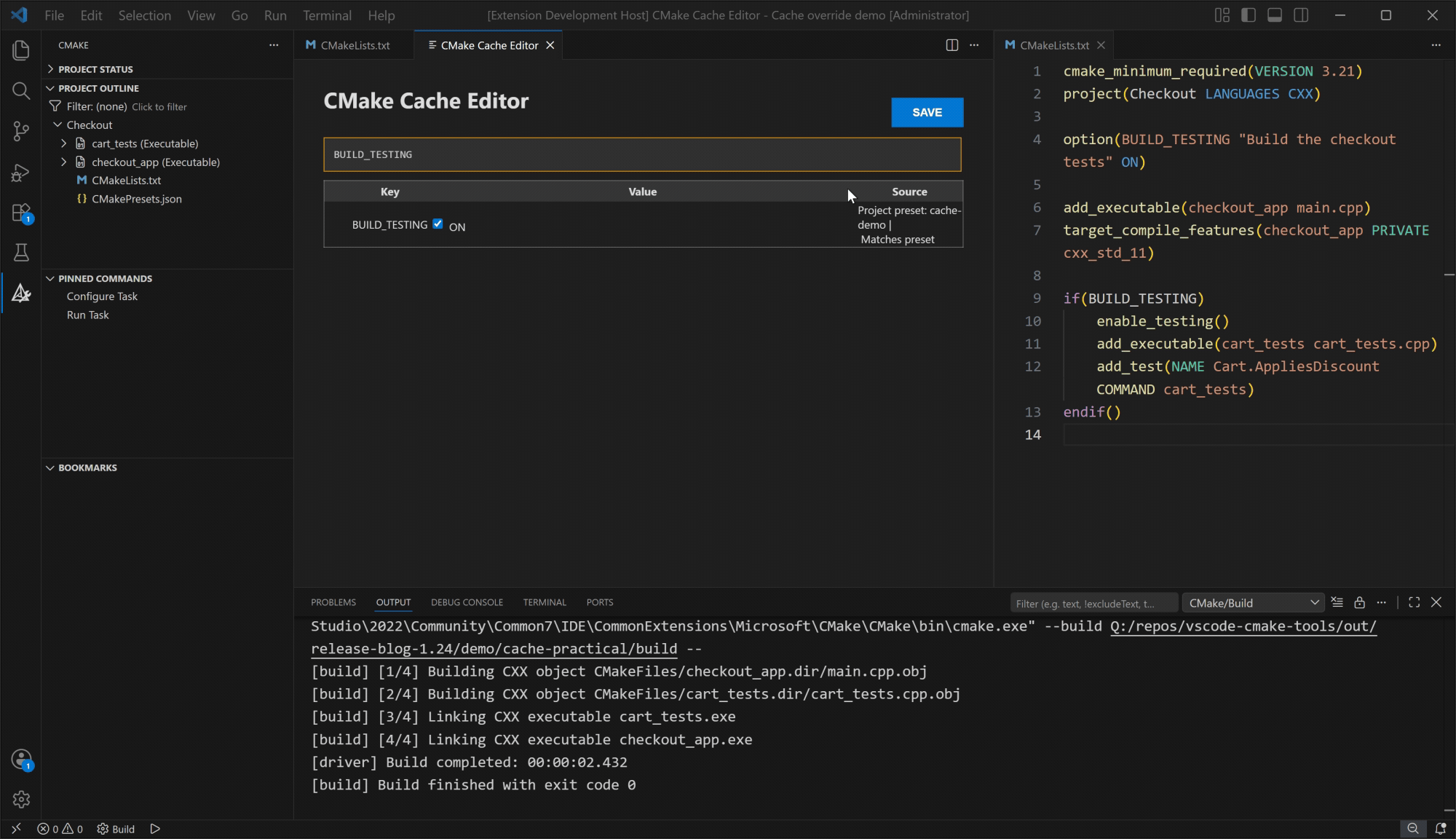Launch target with status bar play icon
This screenshot has height=839, width=1456.
click(155, 829)
